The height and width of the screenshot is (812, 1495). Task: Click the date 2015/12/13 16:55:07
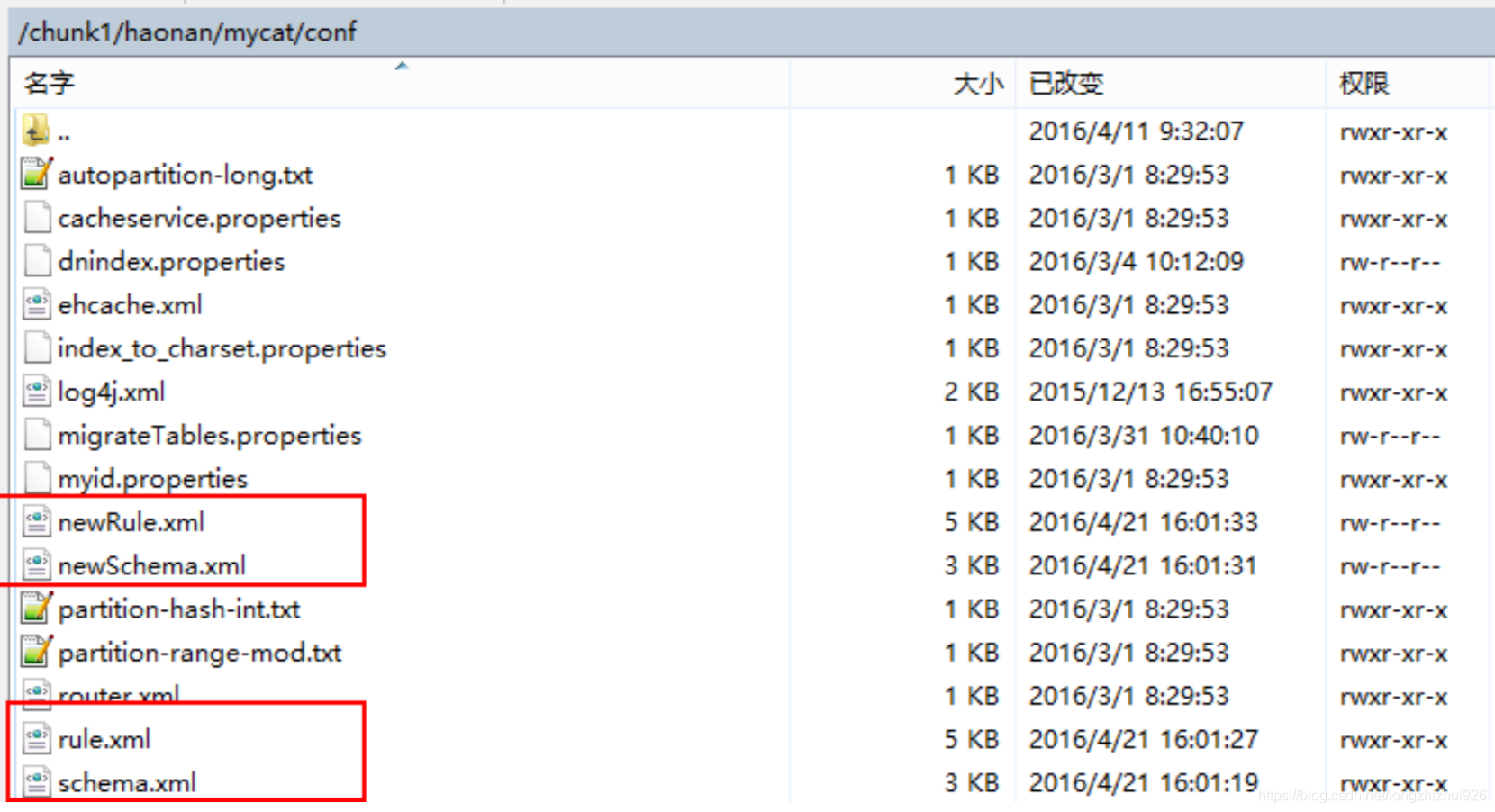click(x=1151, y=392)
